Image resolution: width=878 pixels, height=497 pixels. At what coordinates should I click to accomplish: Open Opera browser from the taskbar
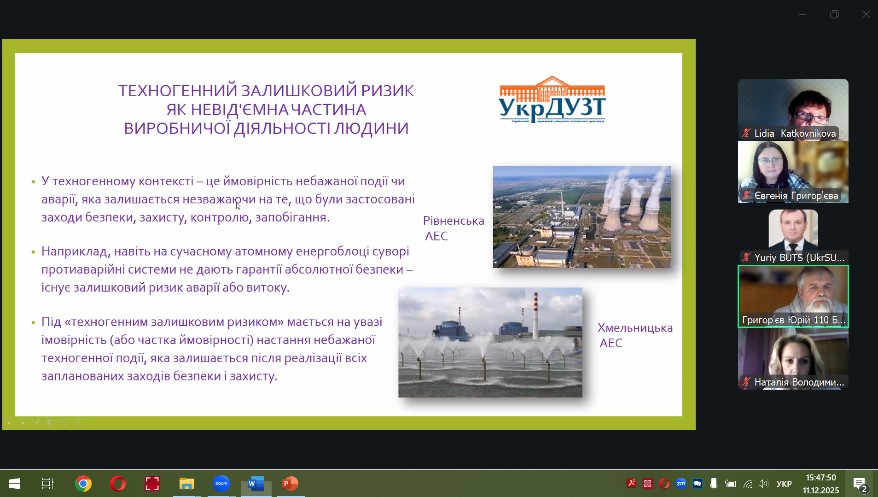point(118,484)
